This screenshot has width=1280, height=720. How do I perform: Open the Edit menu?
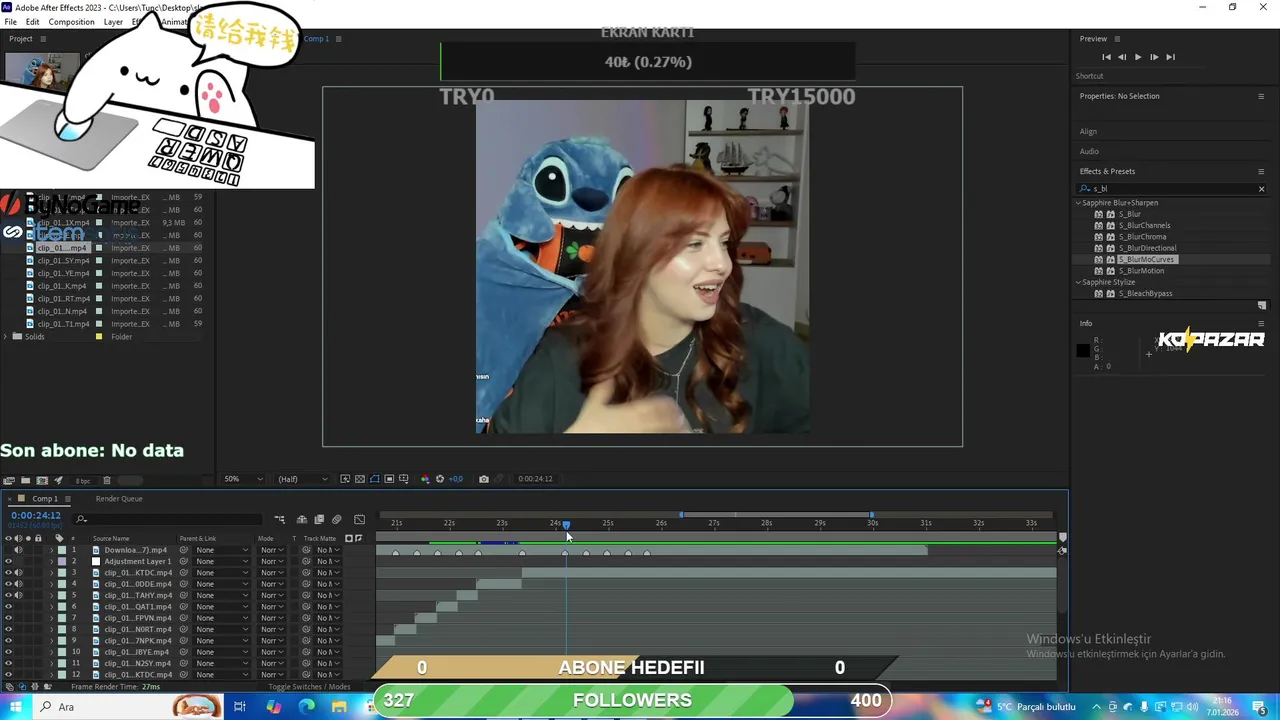(33, 22)
